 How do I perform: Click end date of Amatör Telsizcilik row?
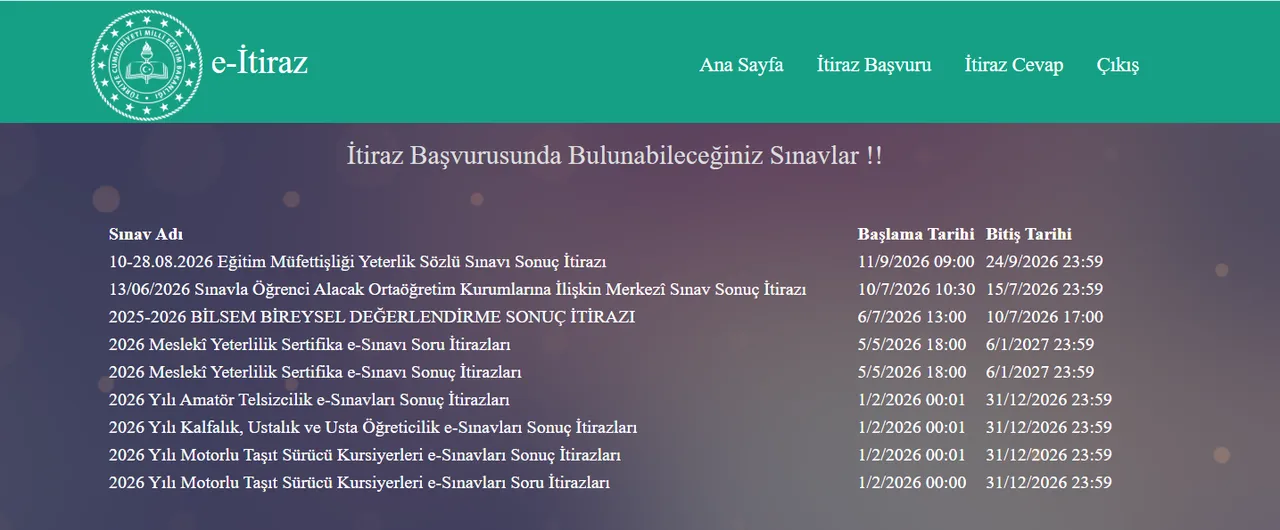pos(1049,400)
